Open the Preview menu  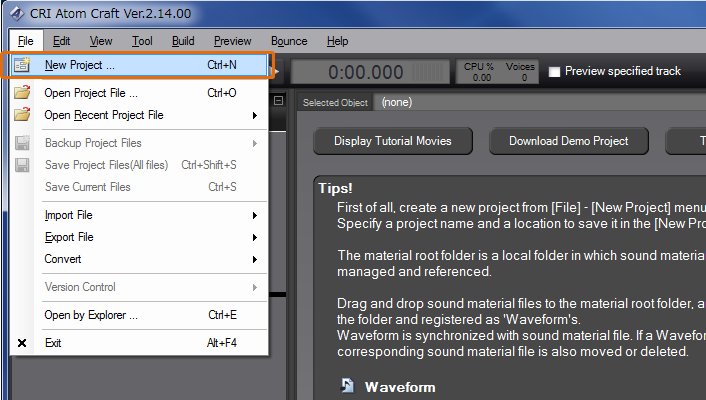coord(232,41)
